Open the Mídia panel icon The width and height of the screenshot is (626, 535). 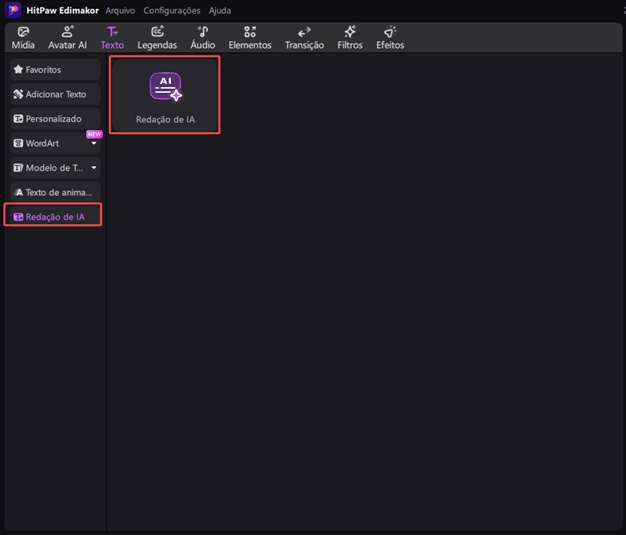(22, 33)
